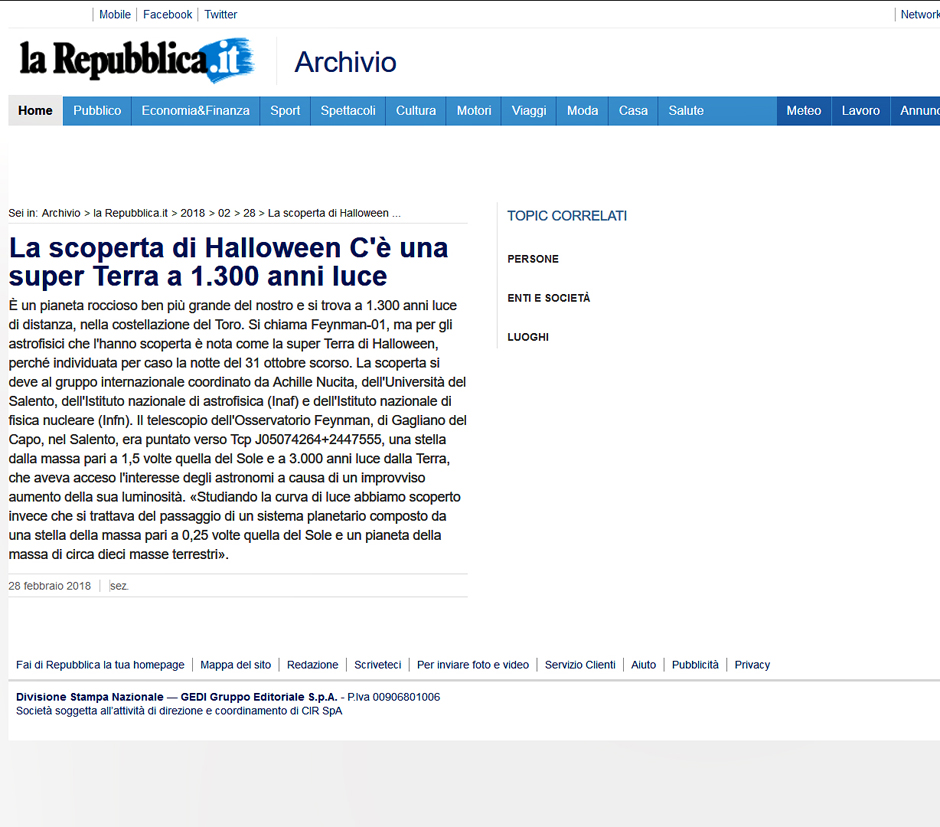Click the 'sez.' label beside the date

[x=119, y=586]
